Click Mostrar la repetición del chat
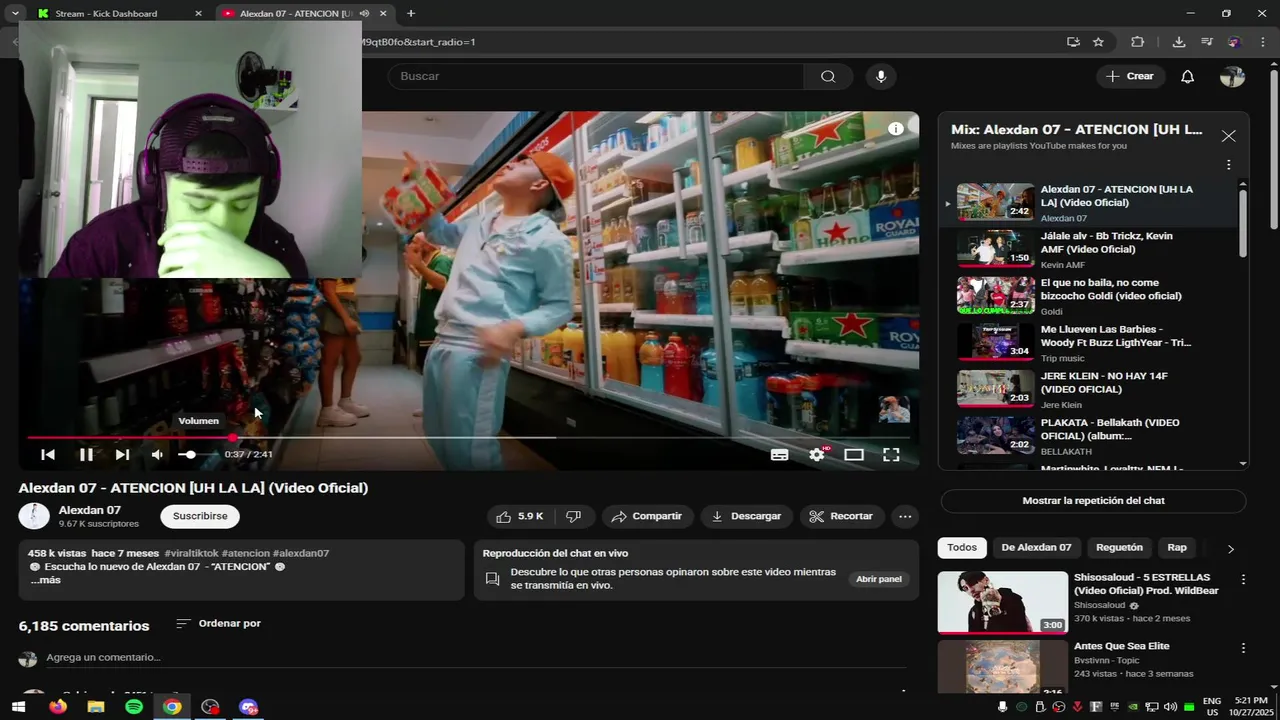 coord(1093,500)
